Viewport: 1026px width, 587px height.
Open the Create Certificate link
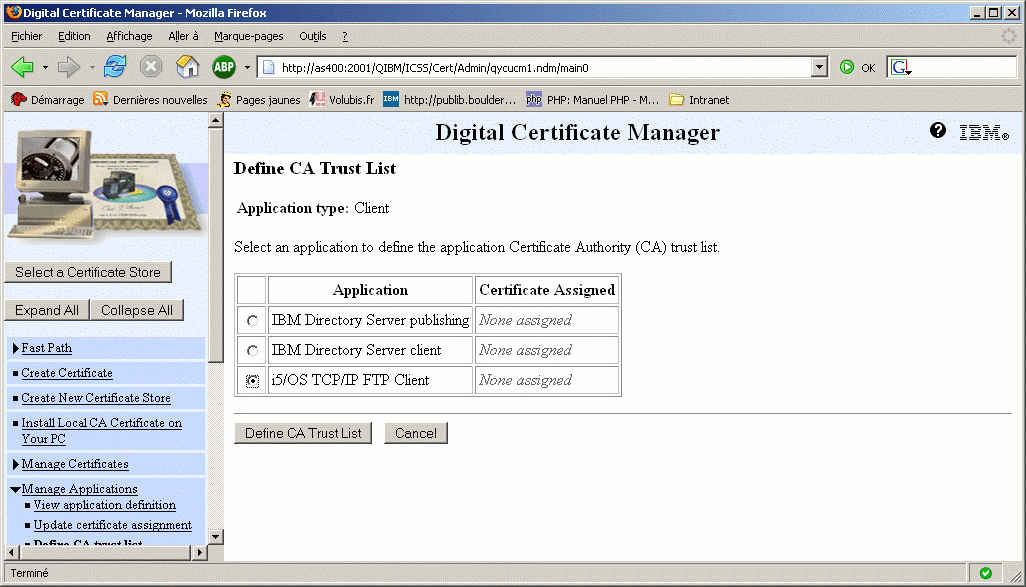coord(67,373)
